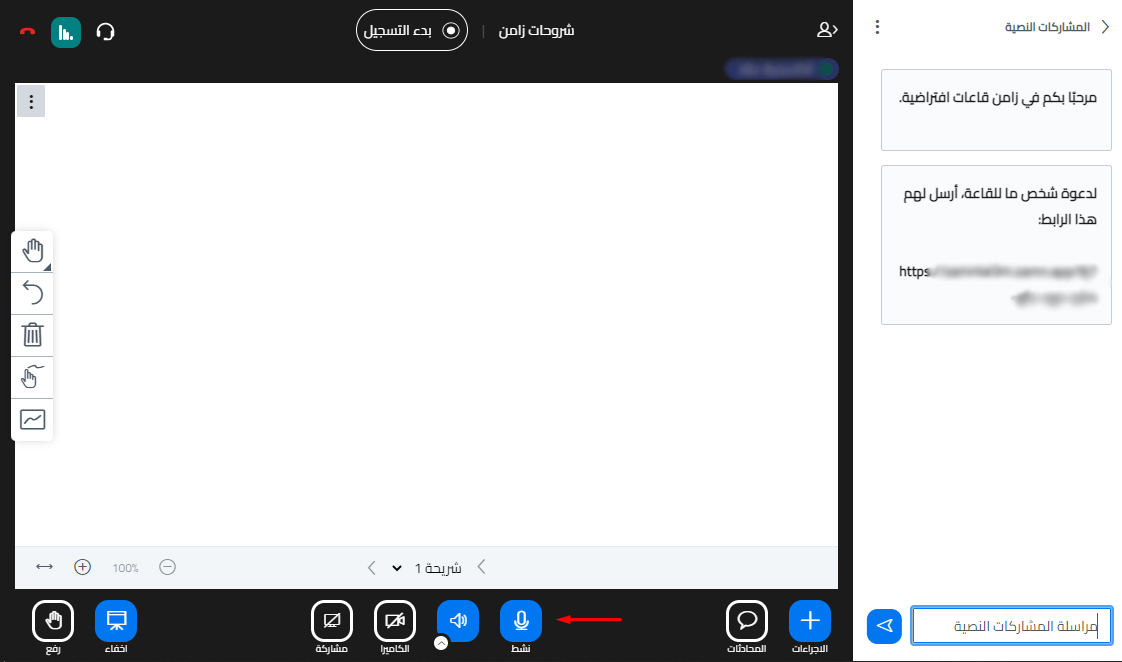
Task: Toggle the multi-user whiteboard icon
Action: (33, 419)
